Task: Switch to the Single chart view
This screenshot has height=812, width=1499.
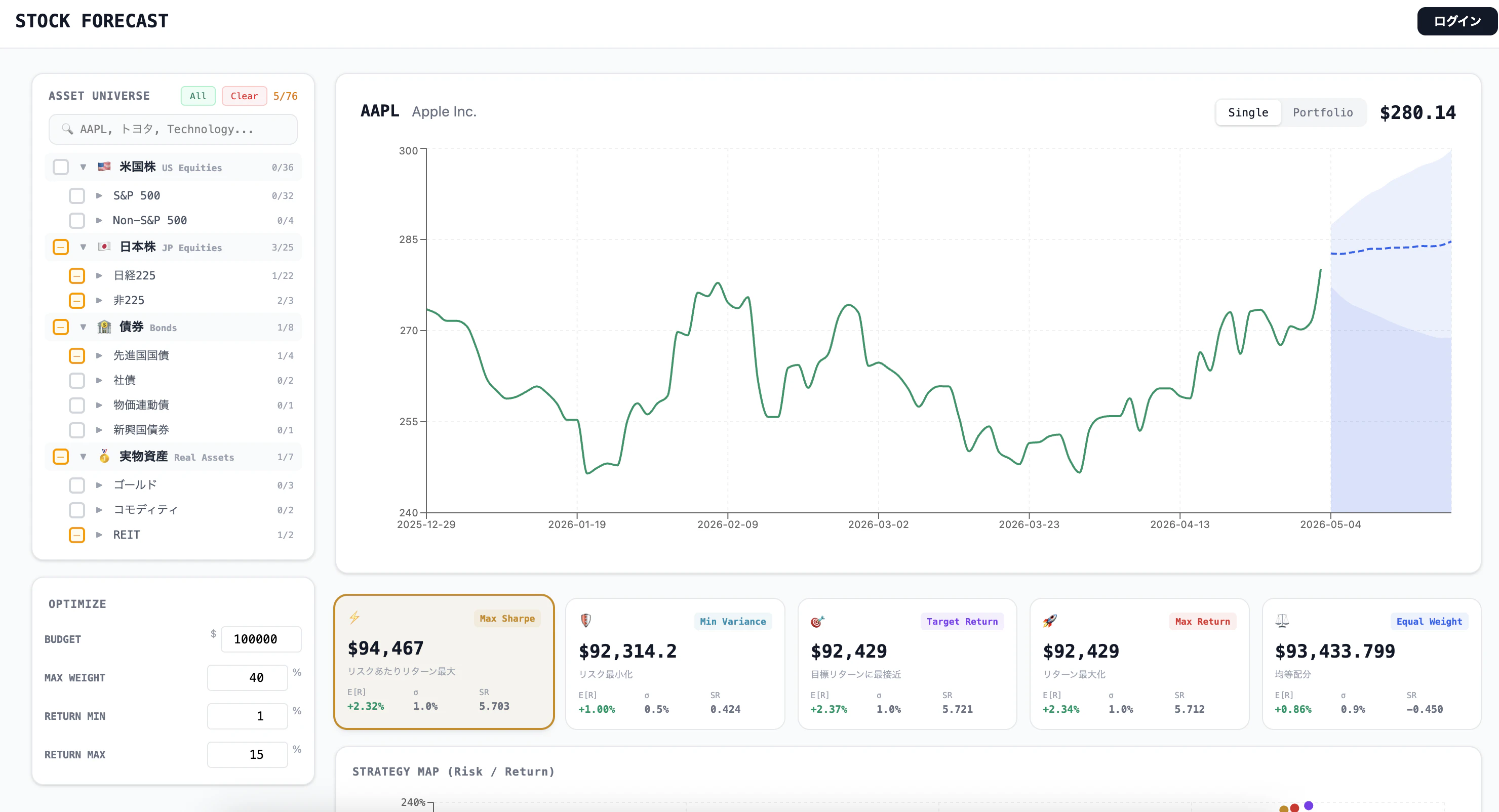Action: coord(1248,112)
